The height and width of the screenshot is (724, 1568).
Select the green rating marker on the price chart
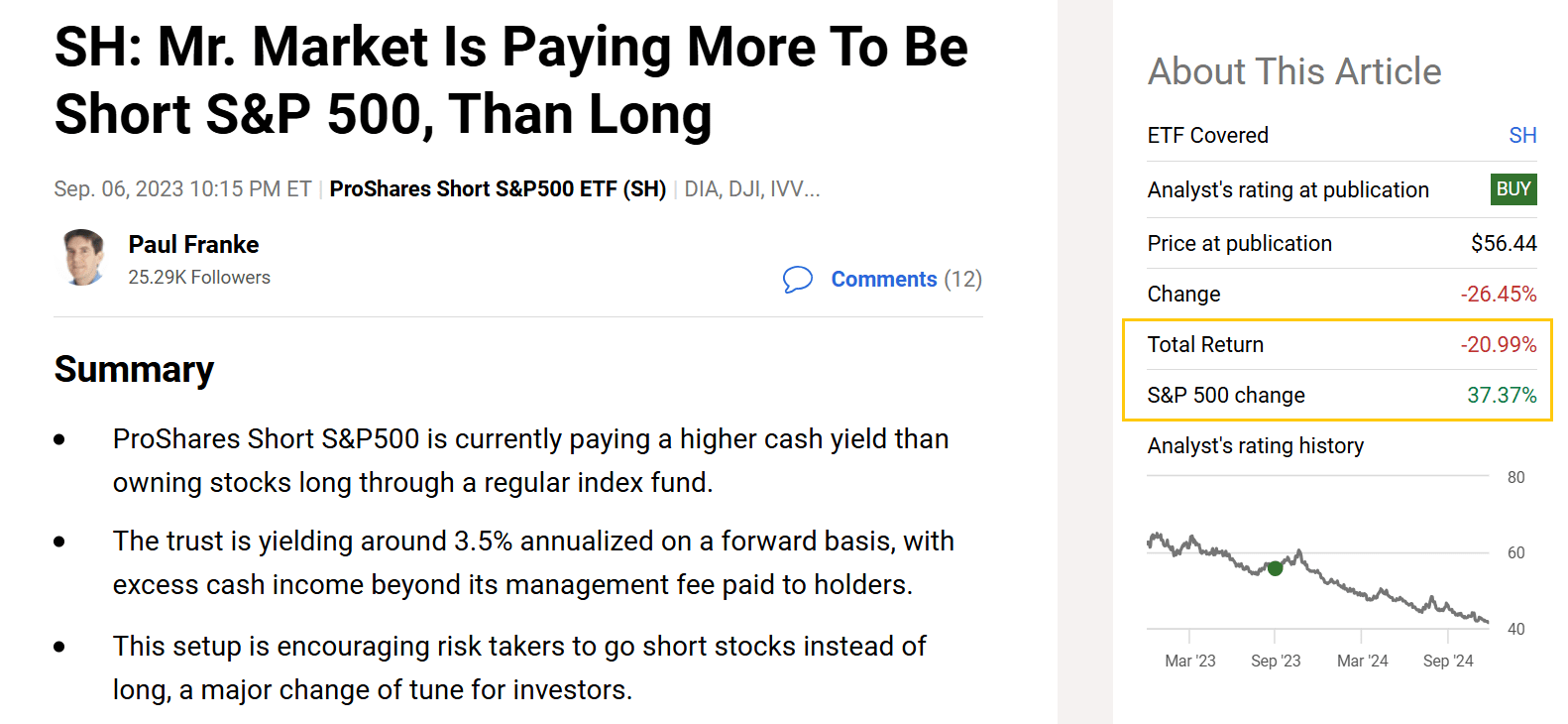click(1276, 568)
